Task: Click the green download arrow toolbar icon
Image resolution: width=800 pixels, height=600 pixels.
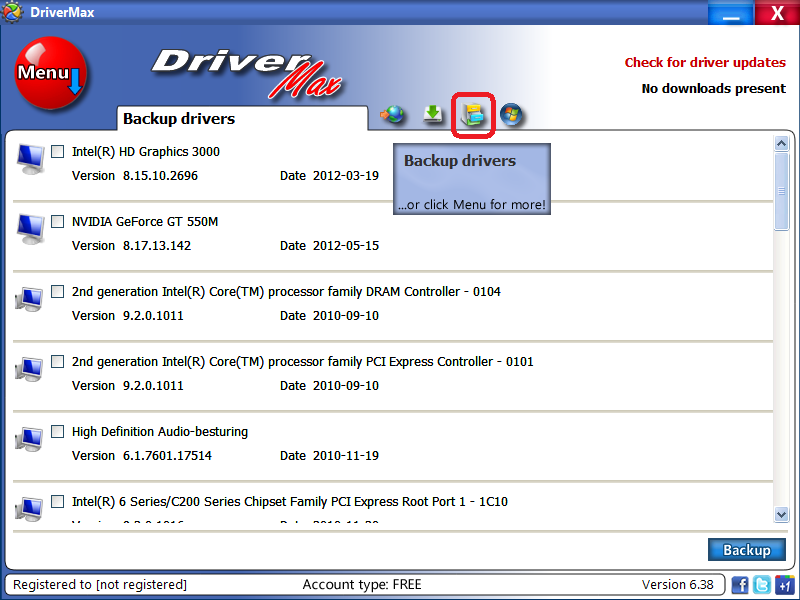Action: pos(433,115)
